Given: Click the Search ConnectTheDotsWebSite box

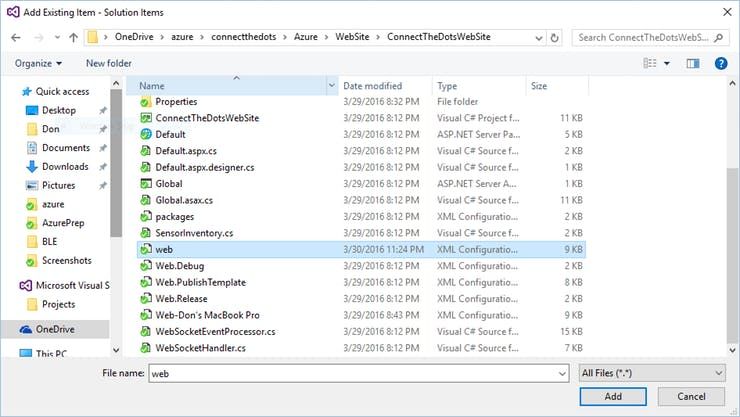Looking at the screenshot, I should 643,37.
